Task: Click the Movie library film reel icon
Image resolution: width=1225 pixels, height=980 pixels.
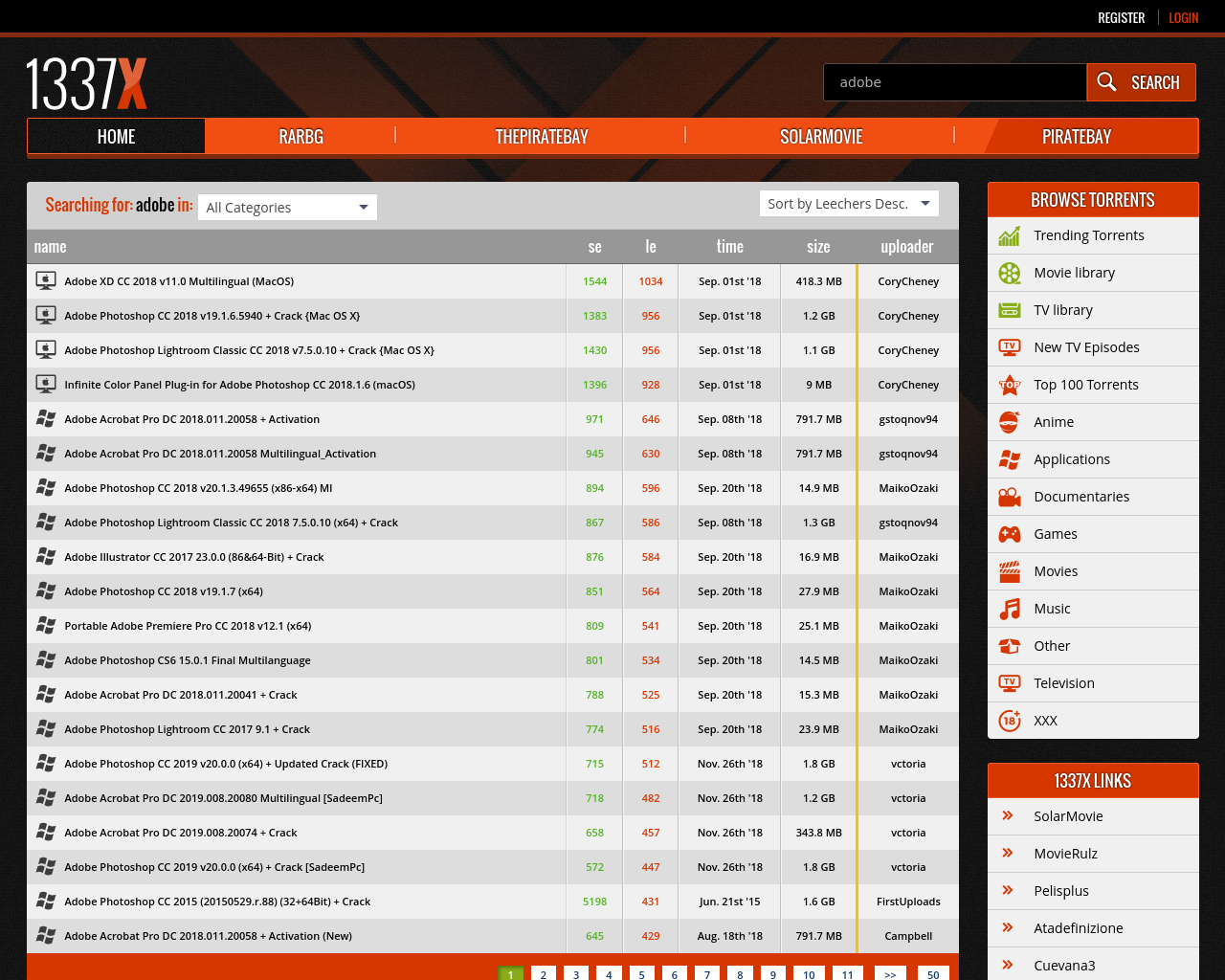Action: [x=1010, y=273]
